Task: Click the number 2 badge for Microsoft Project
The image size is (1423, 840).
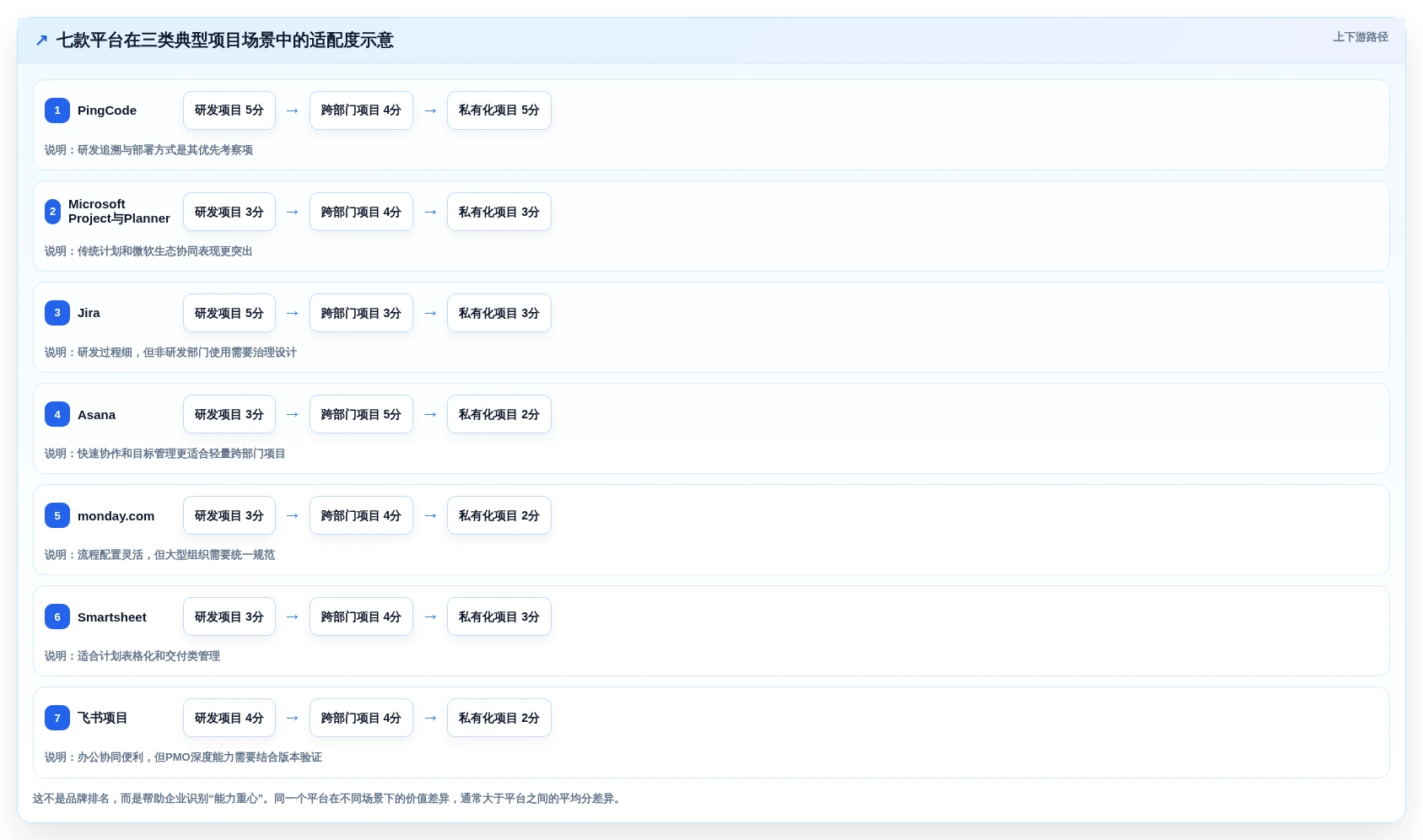Action: pyautogui.click(x=52, y=212)
